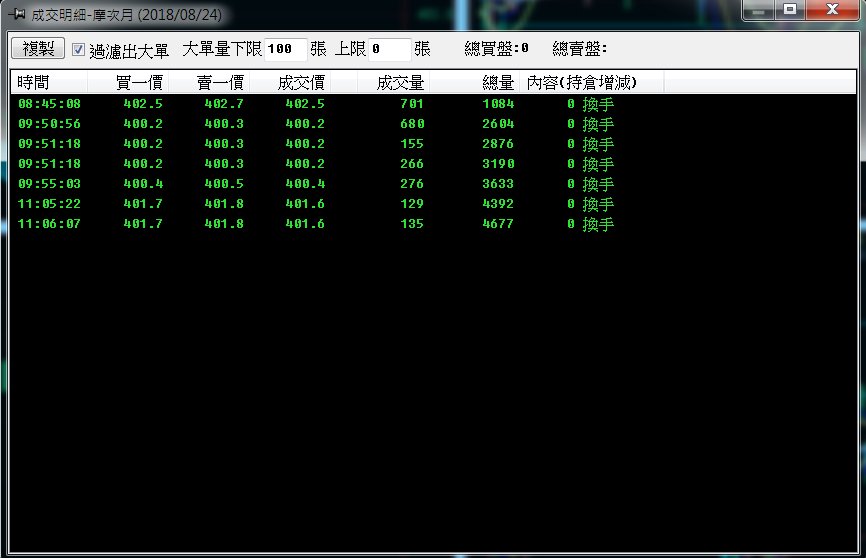866x558 pixels.
Task: Click the volume value 135
Action: point(412,224)
